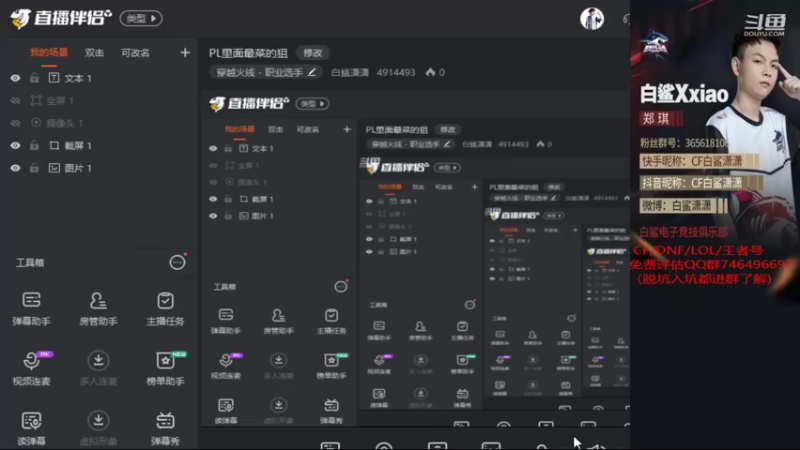Toggle the lock on 图片 1
The image size is (800, 450).
[x=34, y=168]
